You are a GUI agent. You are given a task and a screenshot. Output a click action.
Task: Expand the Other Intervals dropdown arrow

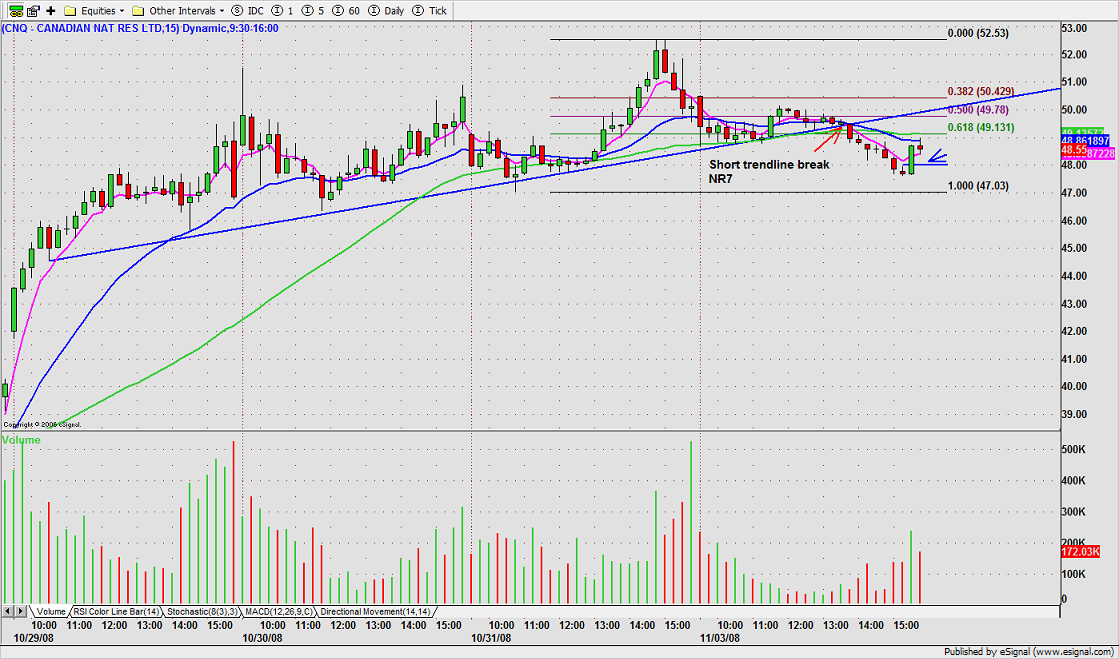222,11
